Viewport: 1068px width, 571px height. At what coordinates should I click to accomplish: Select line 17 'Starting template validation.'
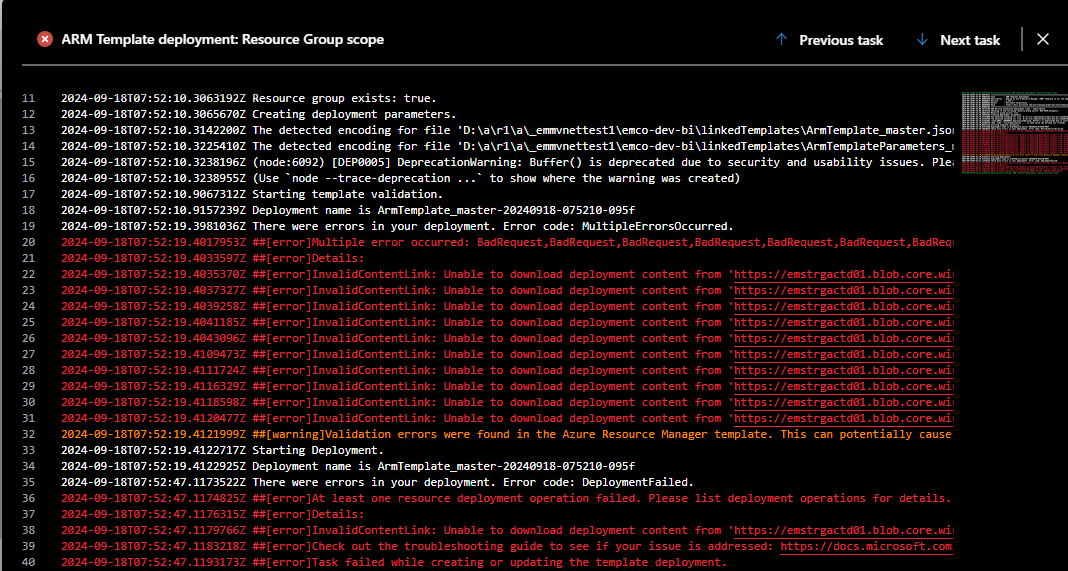point(252,194)
